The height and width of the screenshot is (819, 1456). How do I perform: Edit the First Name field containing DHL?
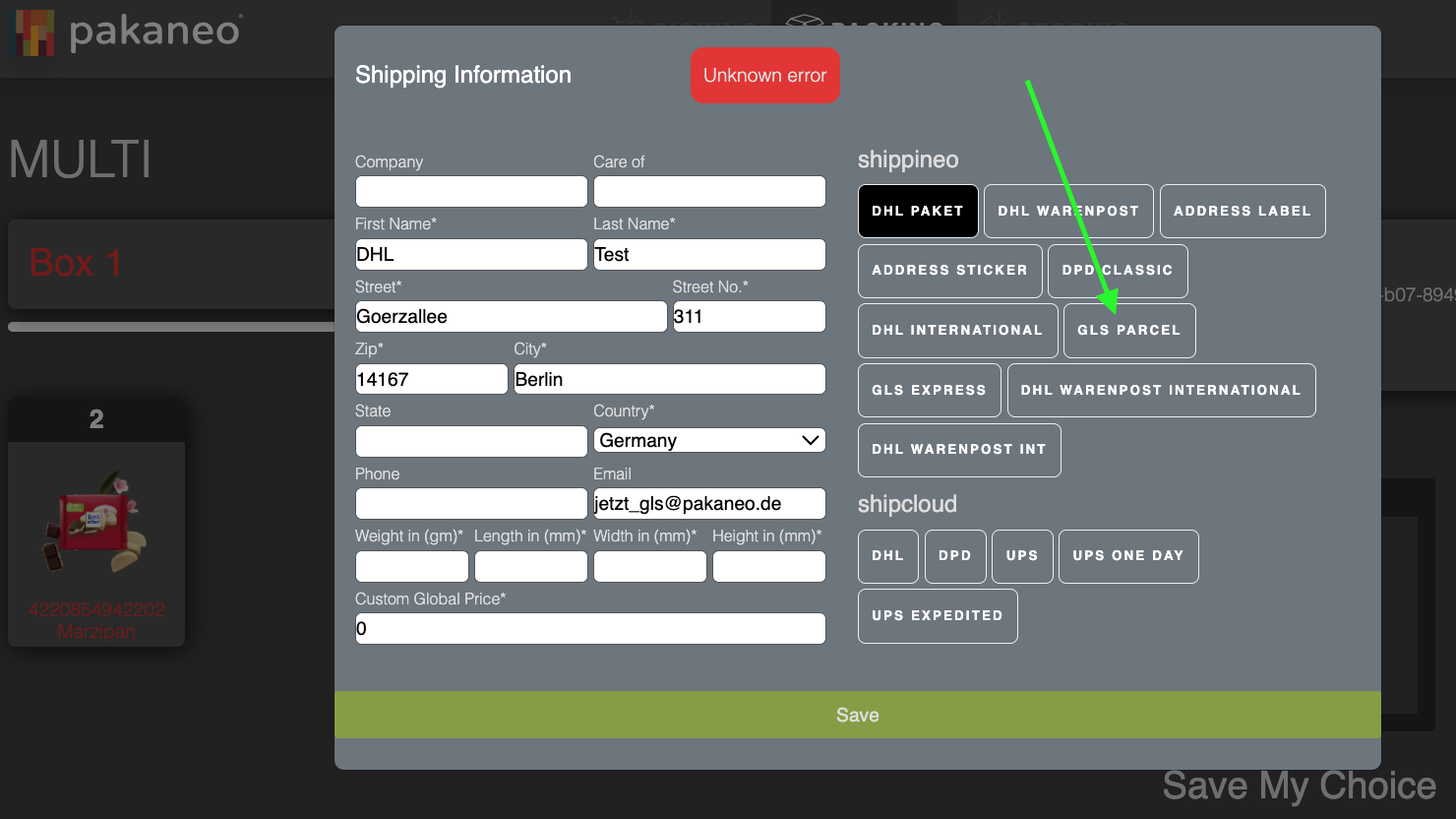(x=471, y=254)
